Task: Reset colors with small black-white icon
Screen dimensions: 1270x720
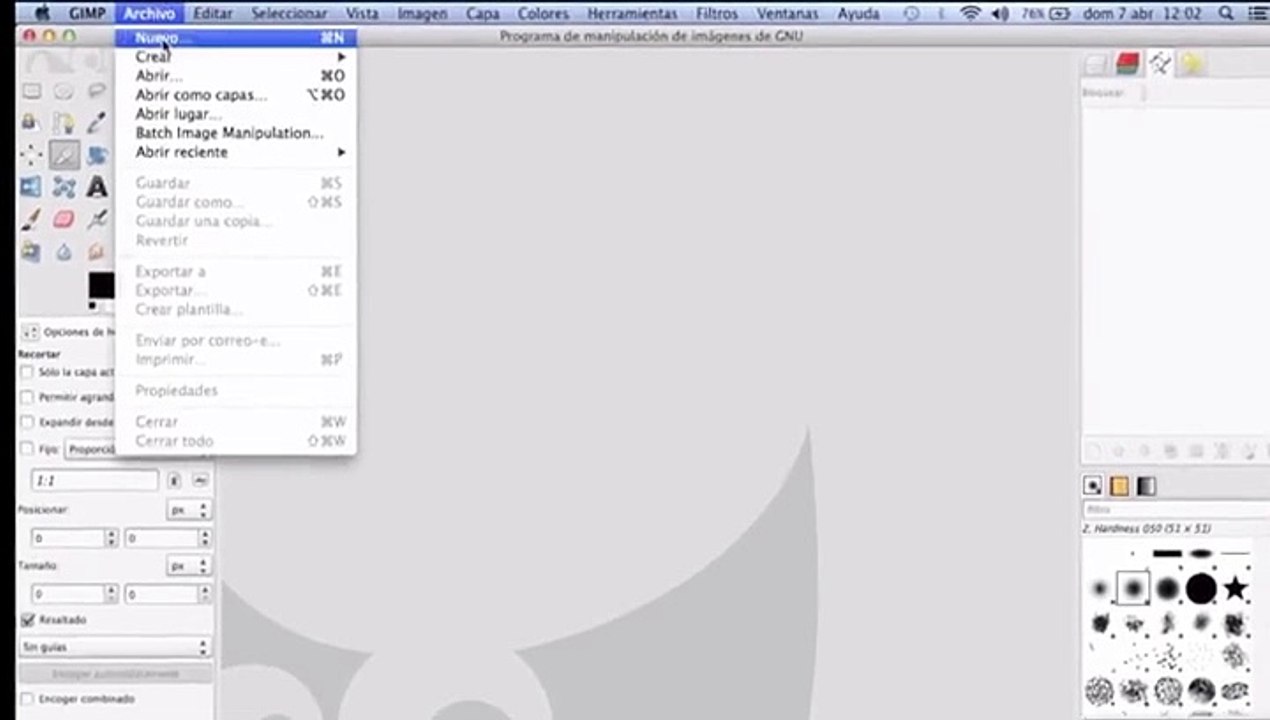Action: pos(93,305)
